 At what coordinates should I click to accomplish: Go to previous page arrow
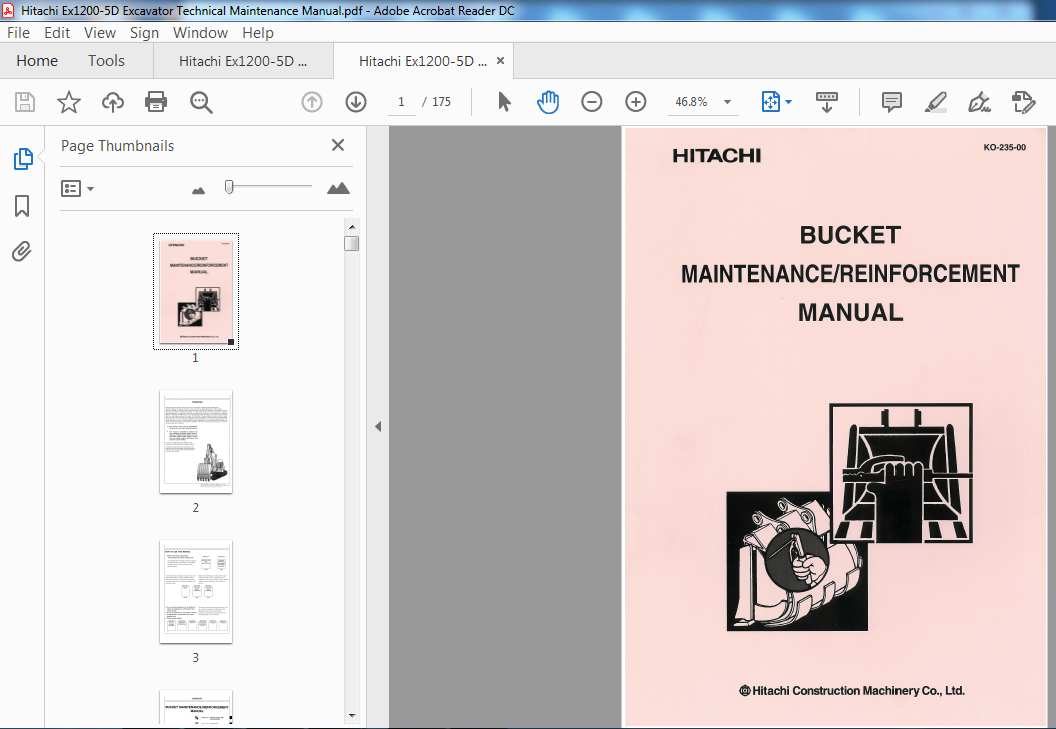point(312,102)
